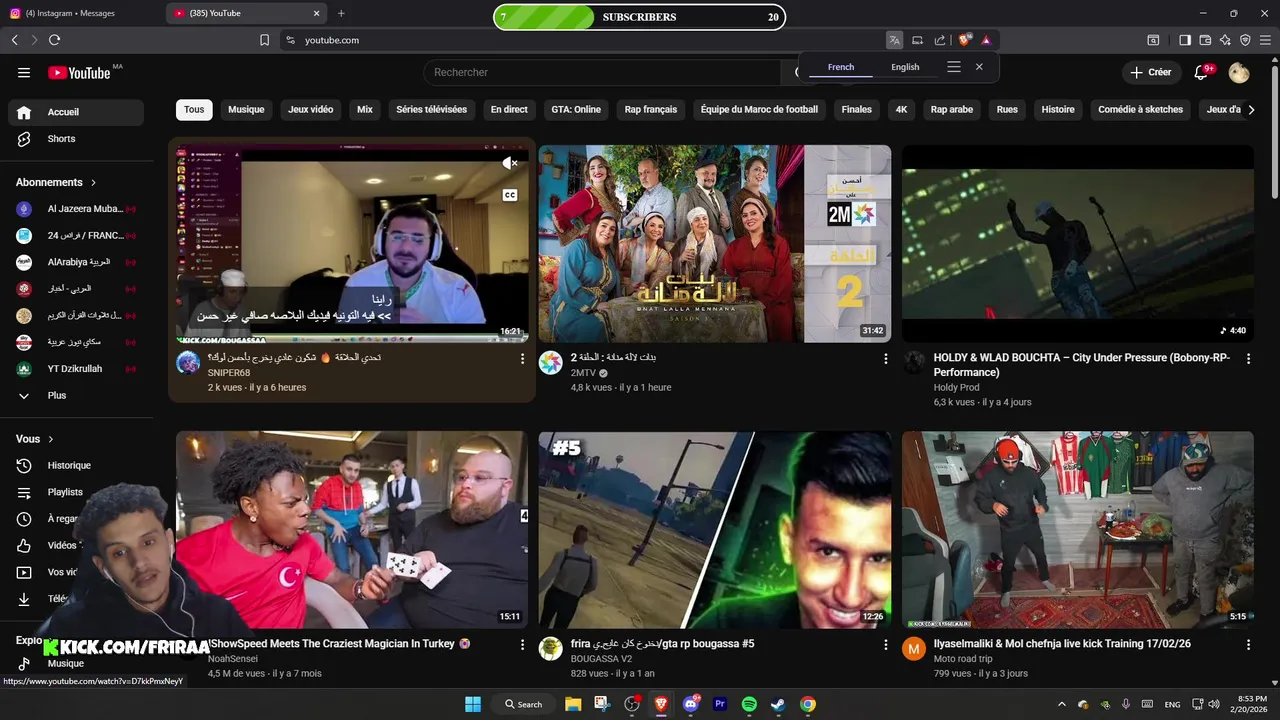Select the Rap français filter chip

651,110
